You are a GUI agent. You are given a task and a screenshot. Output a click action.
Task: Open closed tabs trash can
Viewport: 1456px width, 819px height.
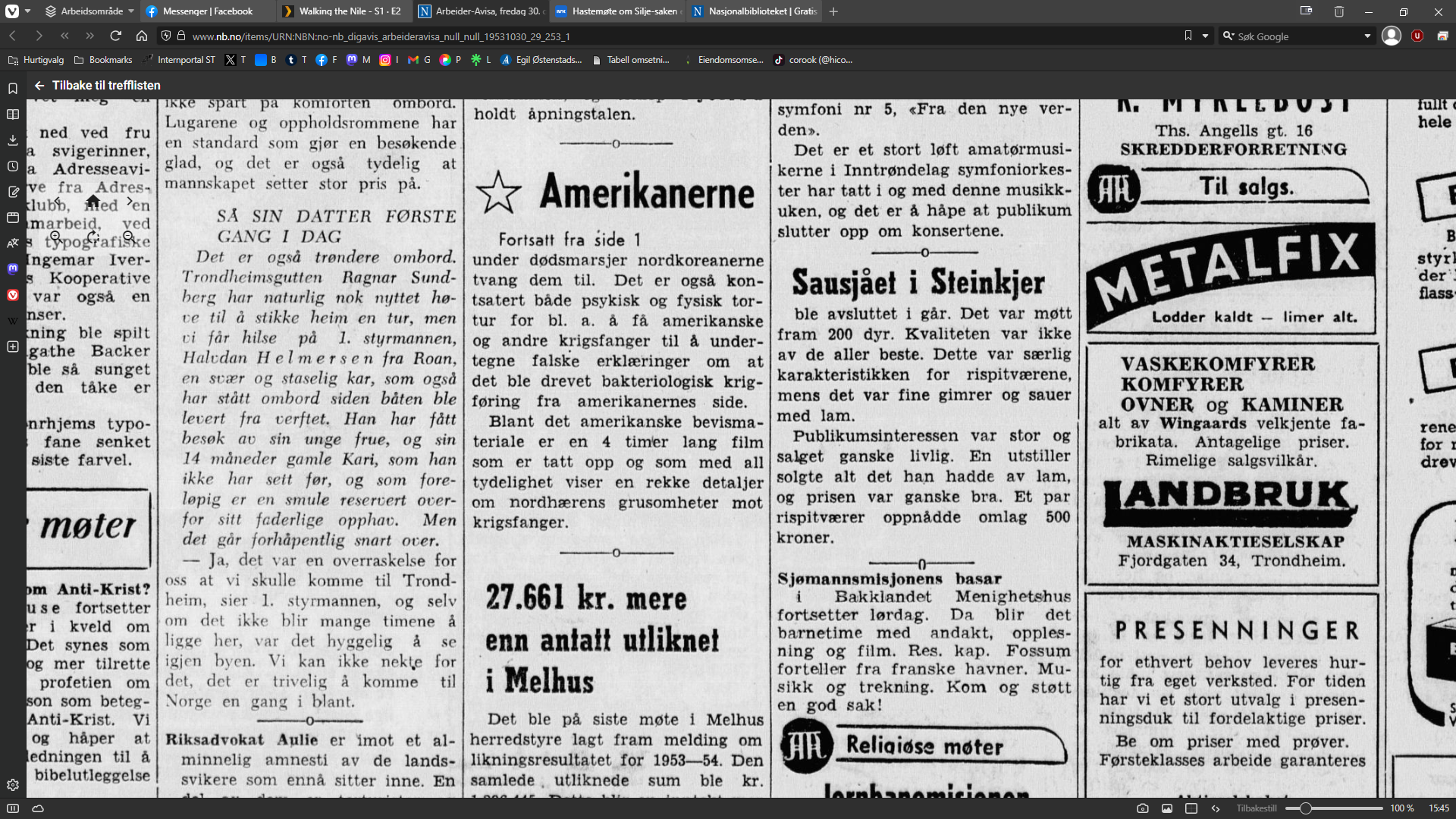click(x=1339, y=11)
